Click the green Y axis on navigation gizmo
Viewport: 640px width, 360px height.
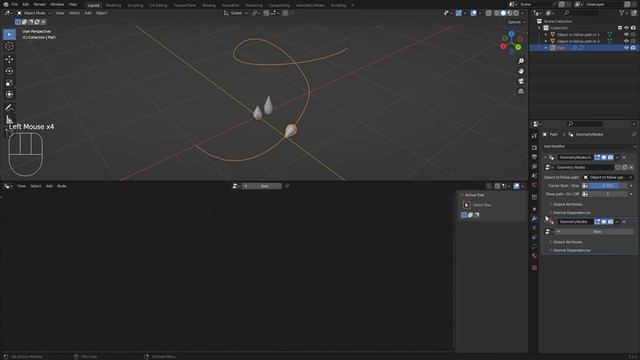518,47
